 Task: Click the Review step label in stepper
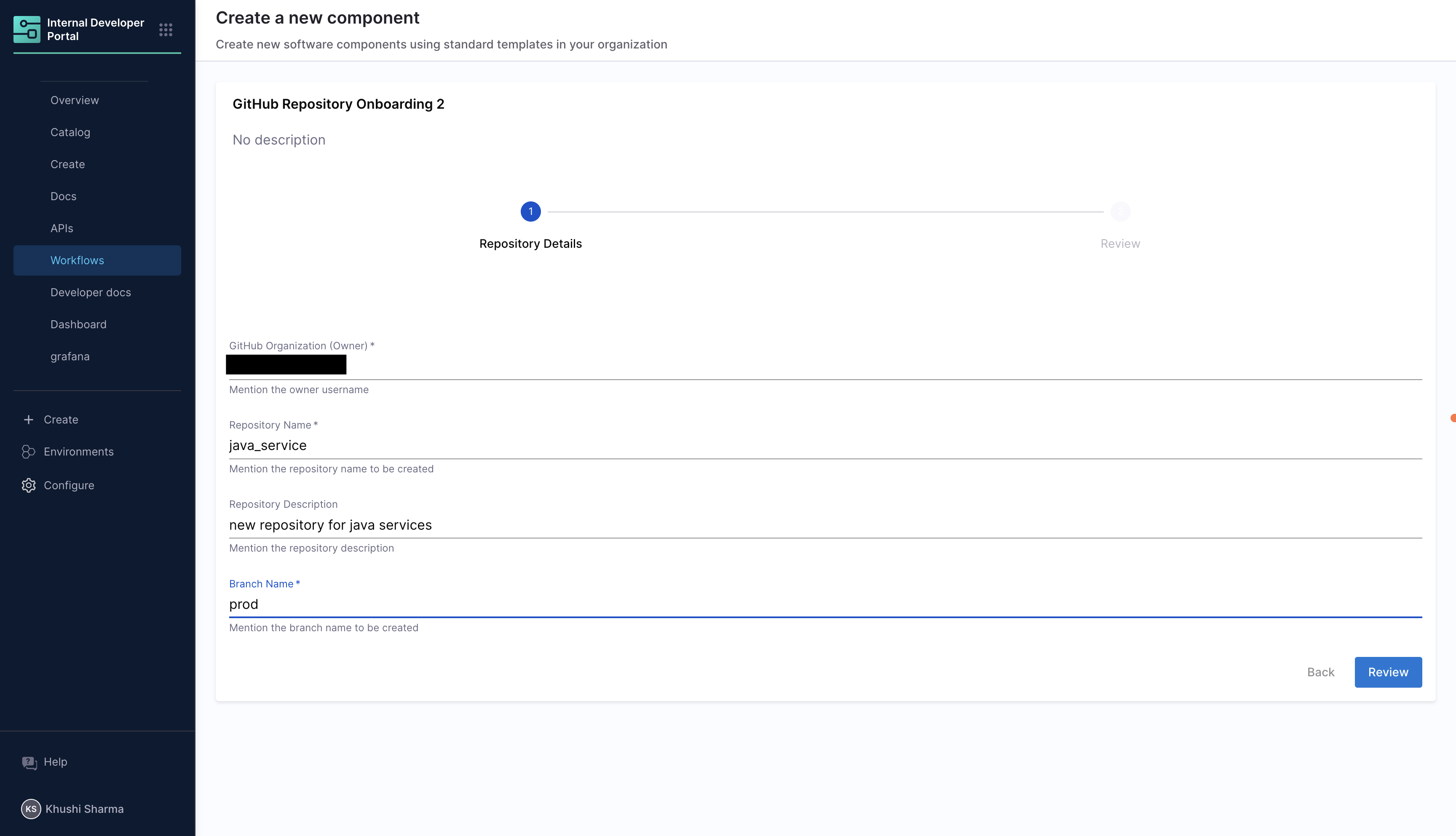point(1120,244)
